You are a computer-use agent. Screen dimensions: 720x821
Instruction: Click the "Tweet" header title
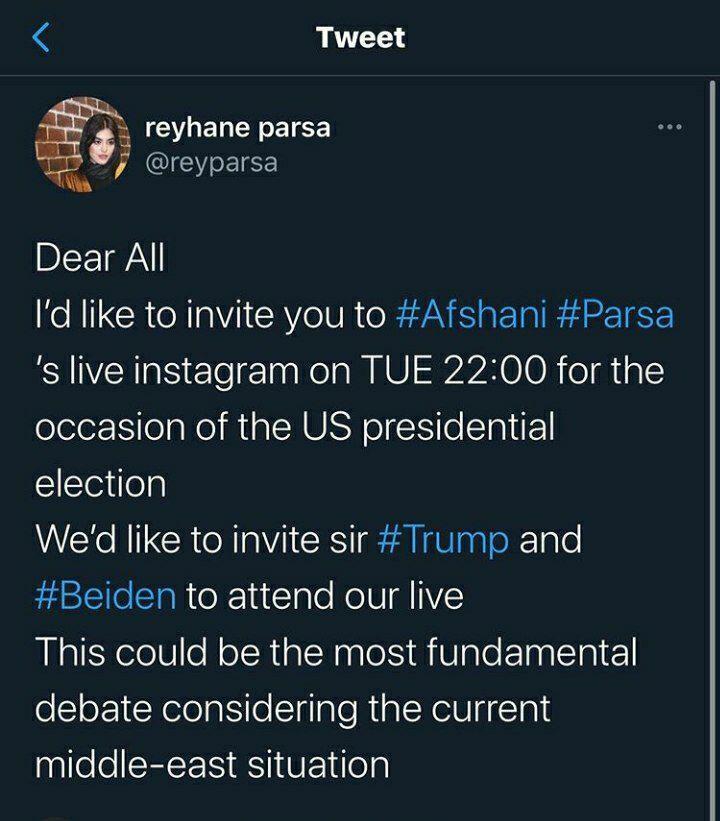pyautogui.click(x=360, y=38)
